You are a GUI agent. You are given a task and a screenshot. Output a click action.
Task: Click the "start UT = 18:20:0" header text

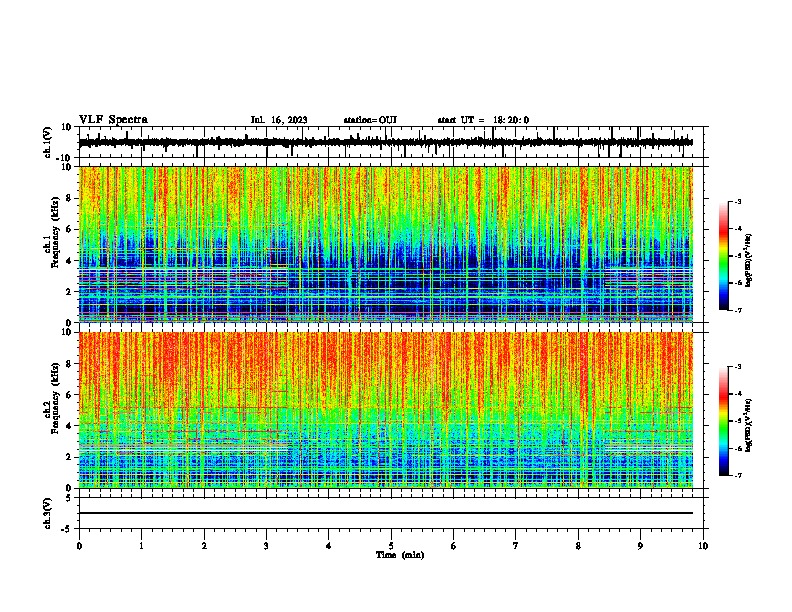(x=483, y=120)
